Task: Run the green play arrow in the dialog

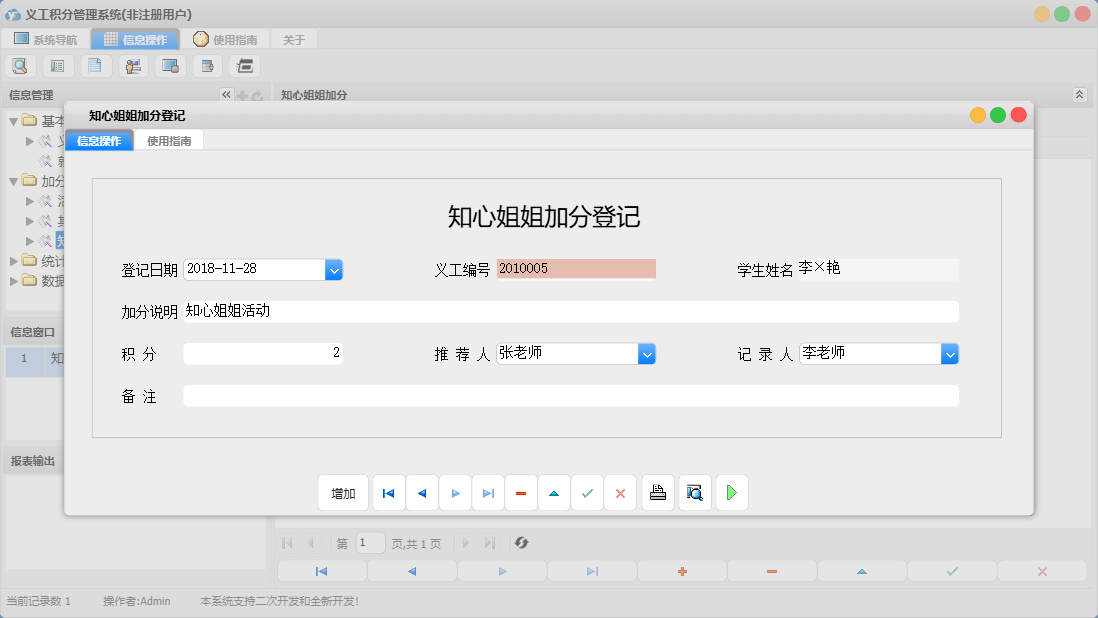Action: click(x=731, y=492)
